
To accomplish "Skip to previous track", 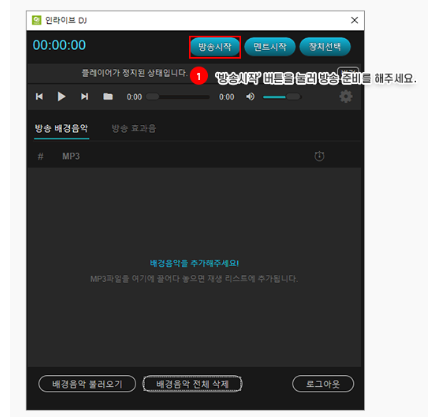I will (39, 97).
